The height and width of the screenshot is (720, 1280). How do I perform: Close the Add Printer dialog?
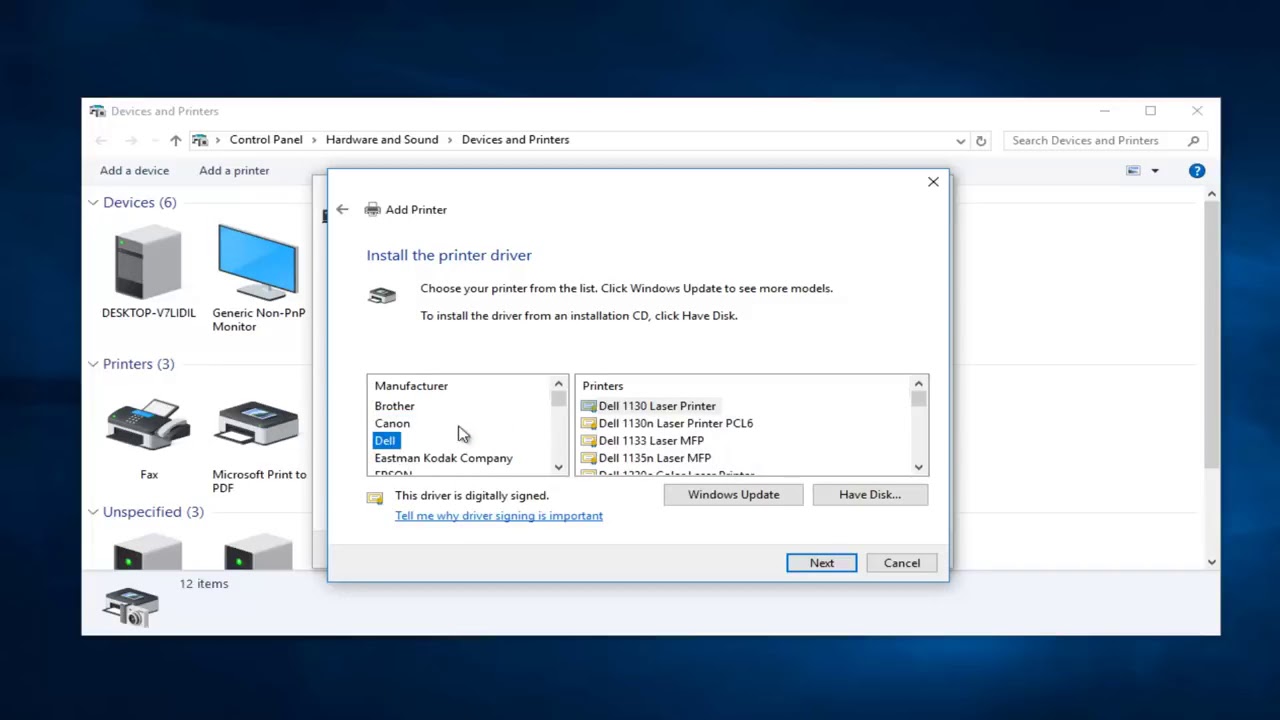[x=933, y=182]
